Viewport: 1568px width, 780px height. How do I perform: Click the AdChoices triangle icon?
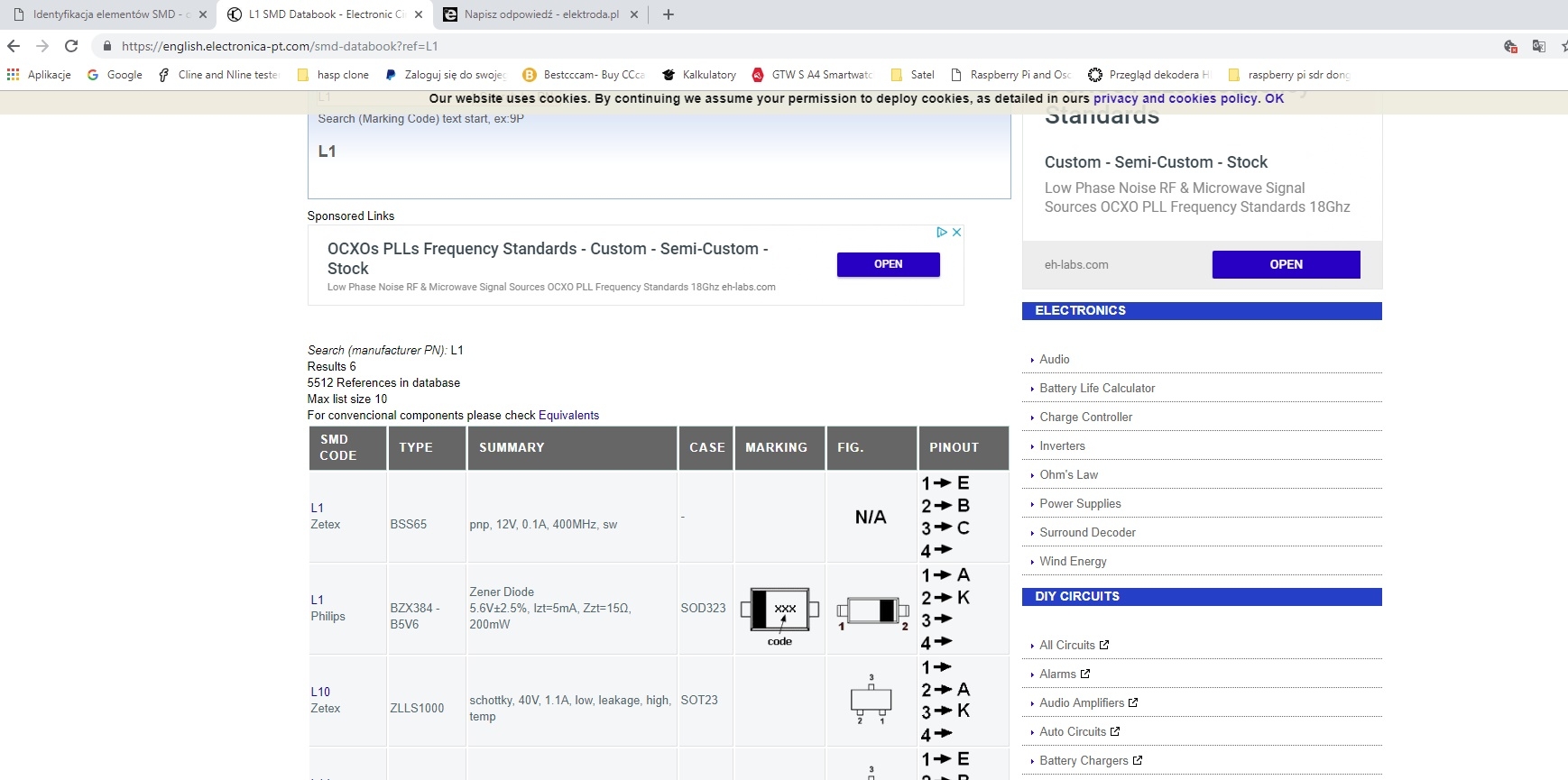pyautogui.click(x=942, y=233)
